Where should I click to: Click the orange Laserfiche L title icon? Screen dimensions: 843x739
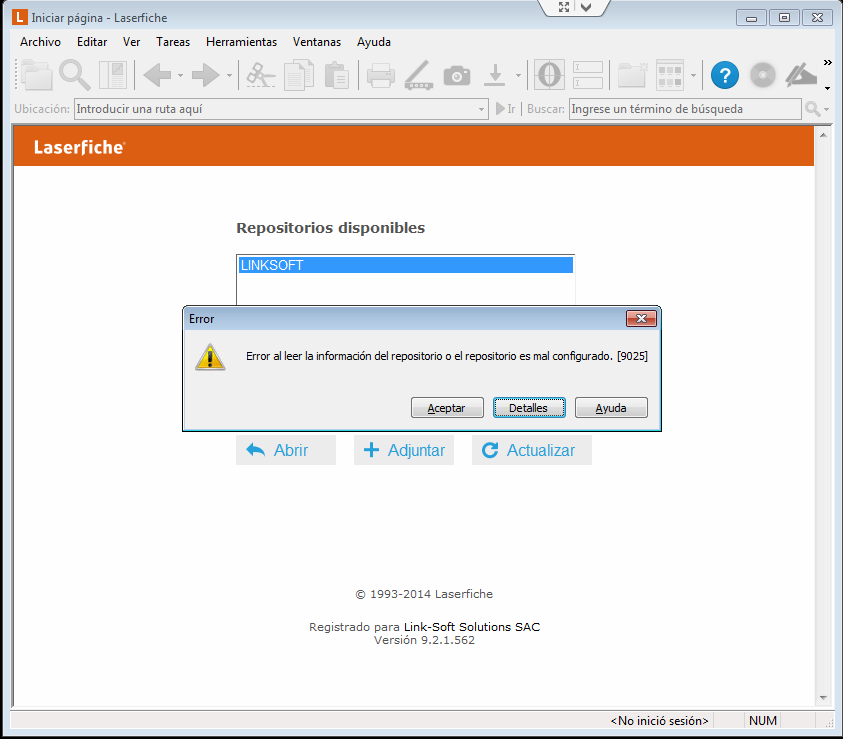click(x=19, y=17)
